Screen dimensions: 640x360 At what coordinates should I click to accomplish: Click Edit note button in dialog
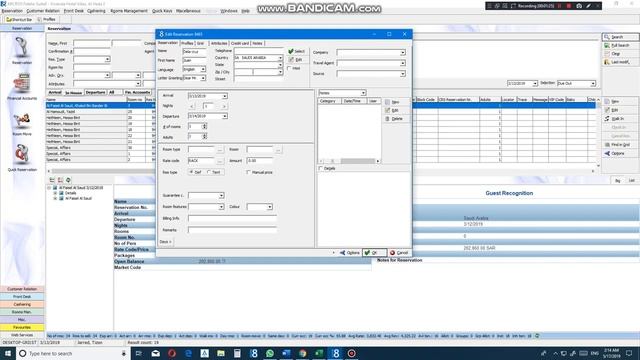coord(396,110)
